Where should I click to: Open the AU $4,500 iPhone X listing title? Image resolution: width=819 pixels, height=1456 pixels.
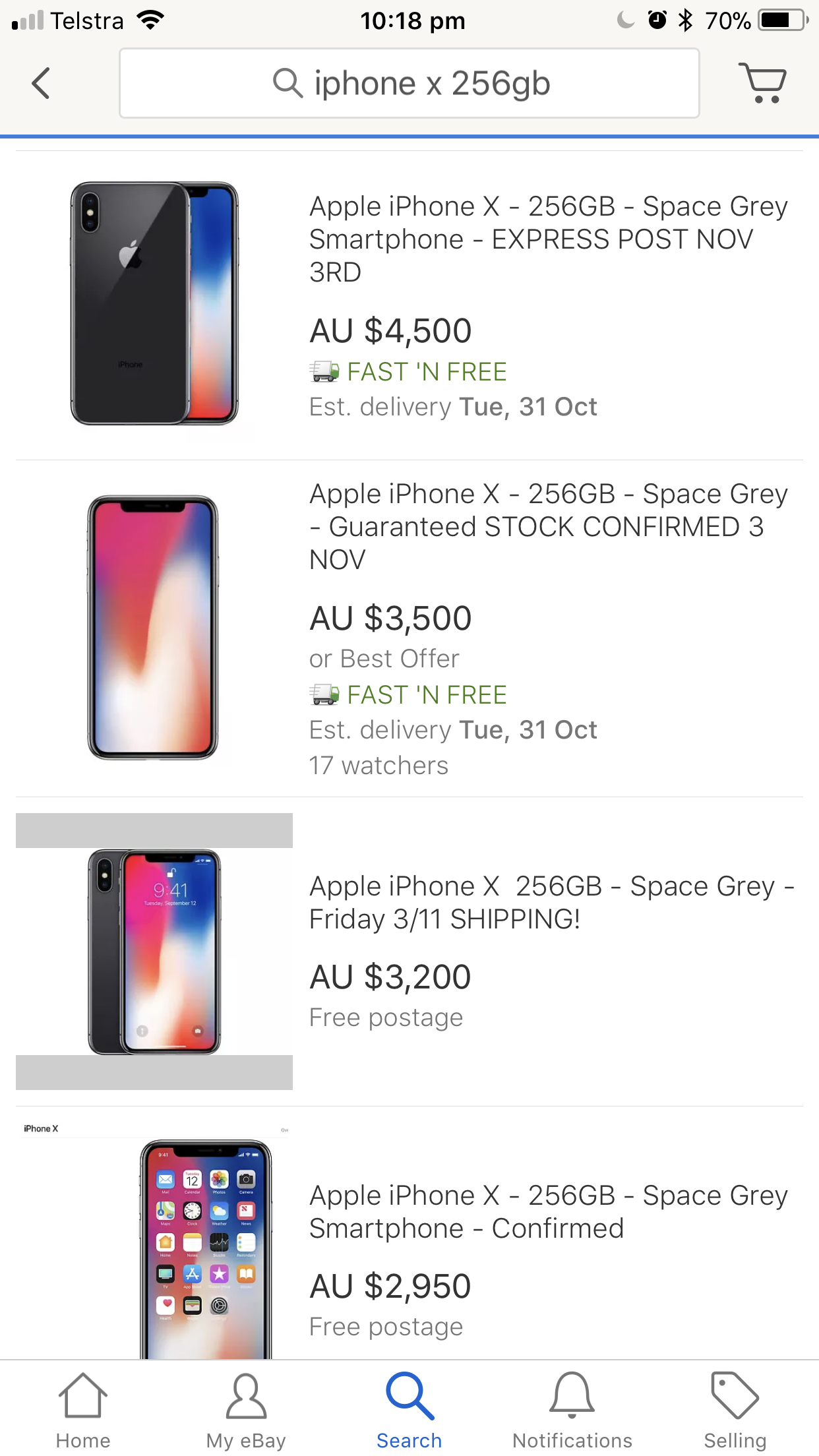[x=548, y=239]
